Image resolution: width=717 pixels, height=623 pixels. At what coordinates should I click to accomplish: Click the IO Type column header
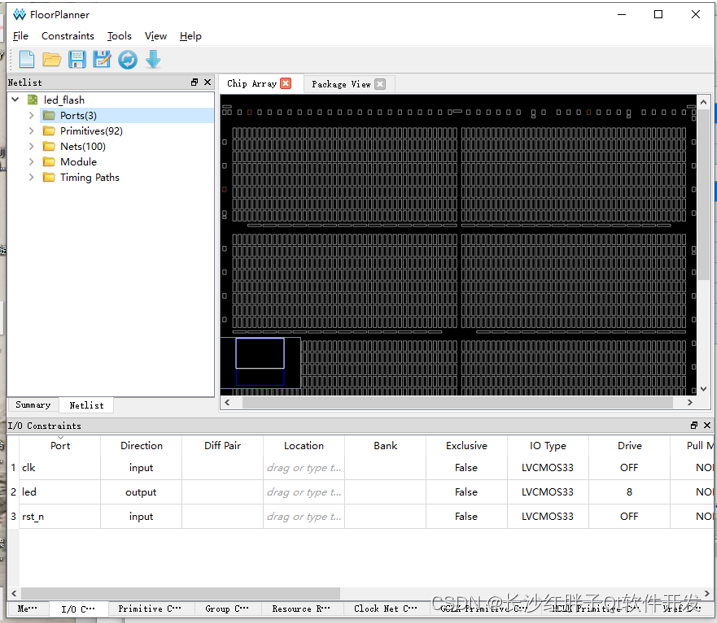(548, 446)
